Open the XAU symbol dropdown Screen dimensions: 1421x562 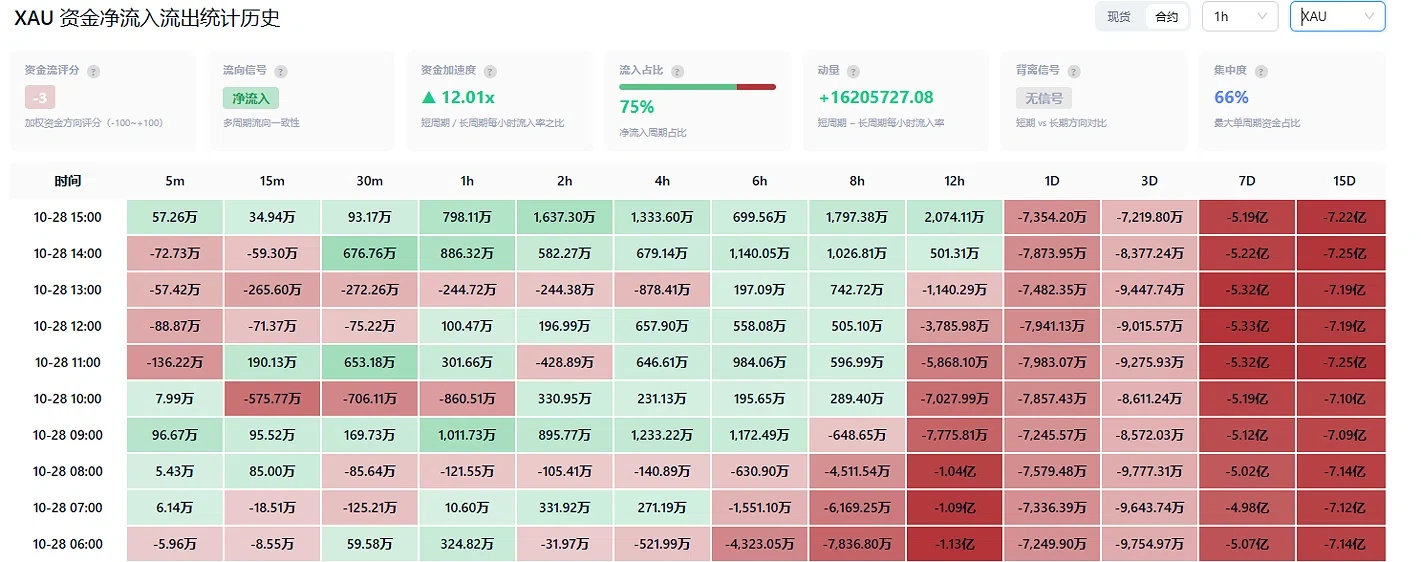tap(1338, 17)
